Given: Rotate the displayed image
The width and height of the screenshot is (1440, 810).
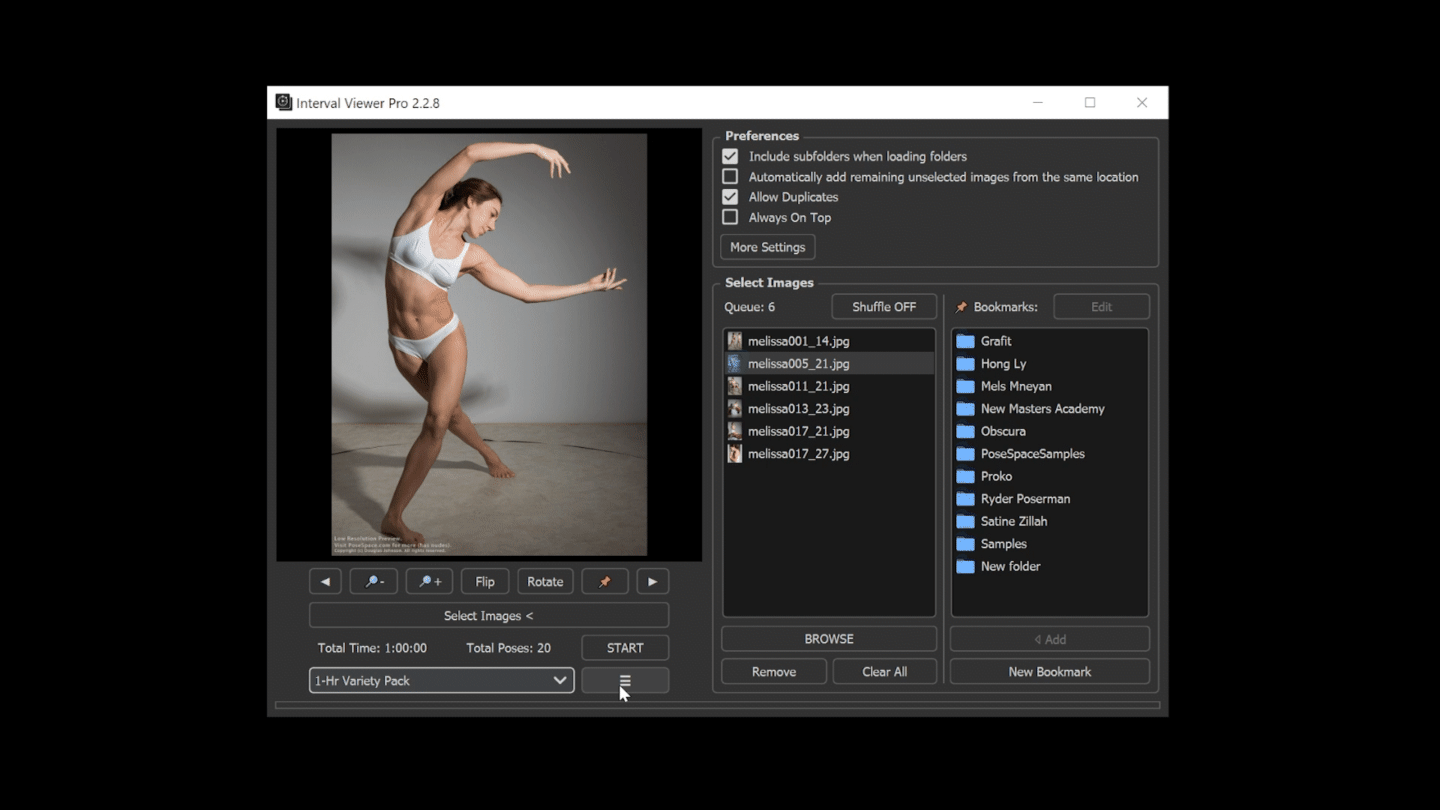Looking at the screenshot, I should [x=545, y=581].
